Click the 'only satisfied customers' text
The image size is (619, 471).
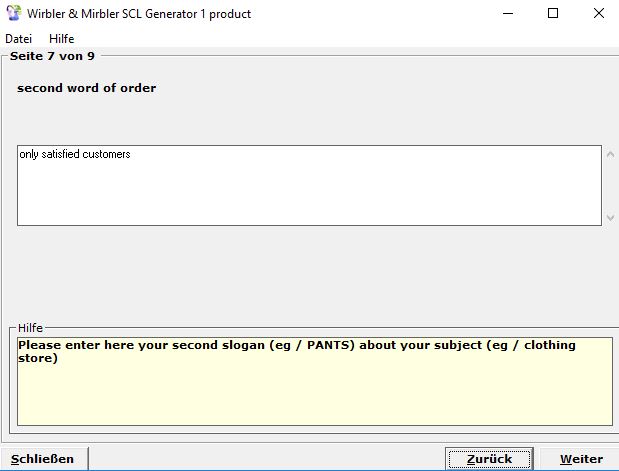(x=75, y=155)
